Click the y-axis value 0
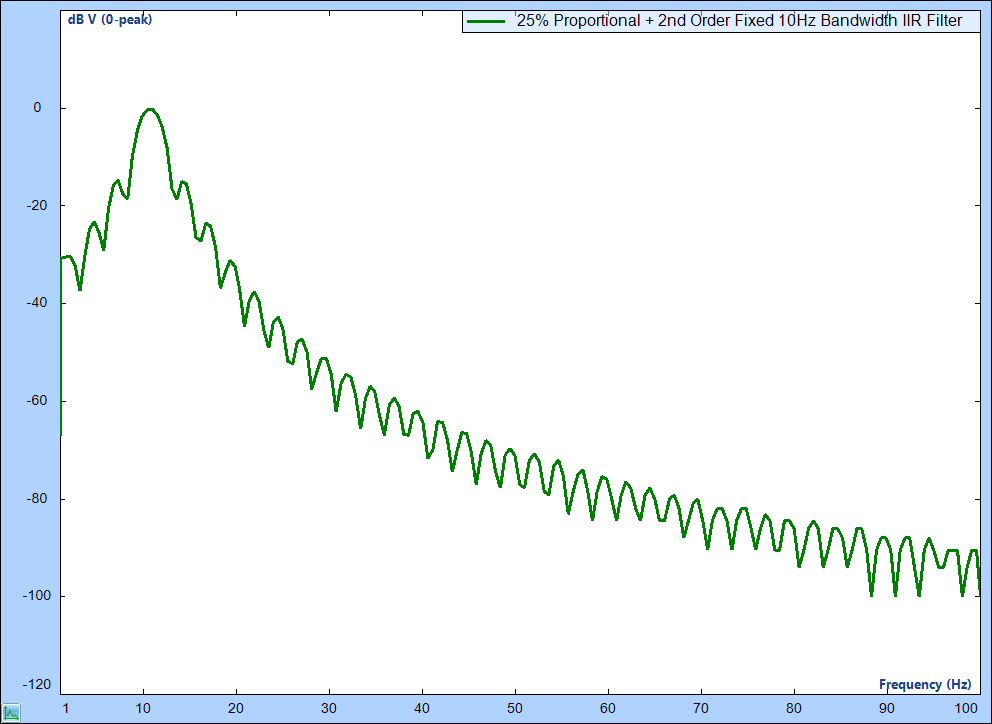 pyautogui.click(x=37, y=108)
